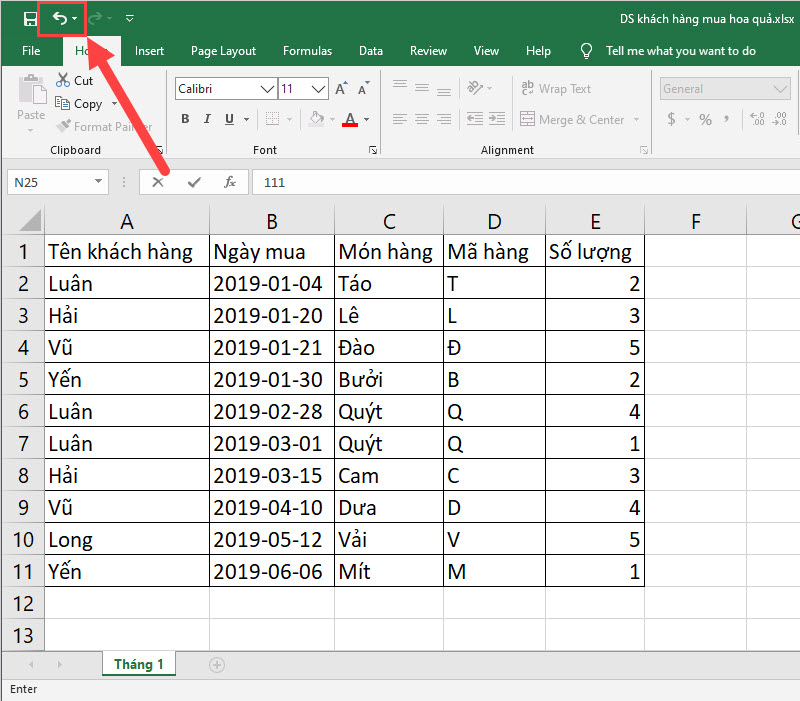Switch to the Formulas tab
Viewport: 800px width, 701px height.
click(307, 51)
